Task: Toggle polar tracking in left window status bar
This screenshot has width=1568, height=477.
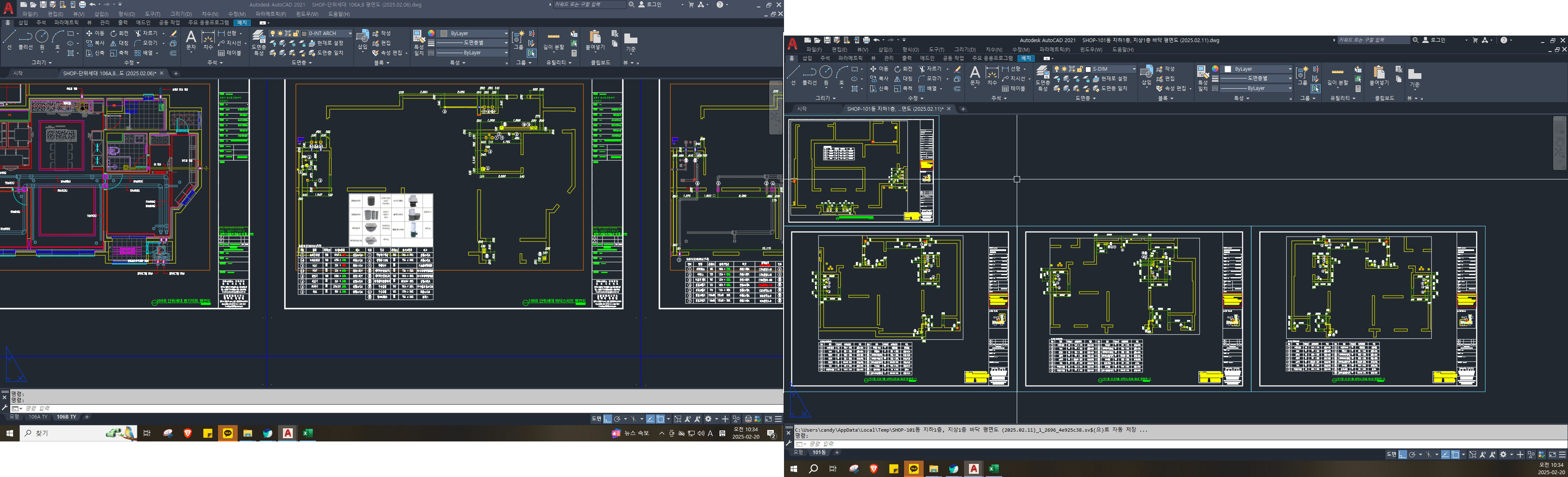Action: [x=617, y=419]
